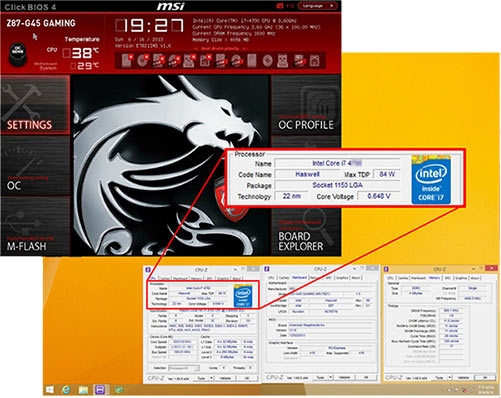This screenshot has height=398, width=501.
Task: Open the Windows Start button
Action: (x=50, y=390)
